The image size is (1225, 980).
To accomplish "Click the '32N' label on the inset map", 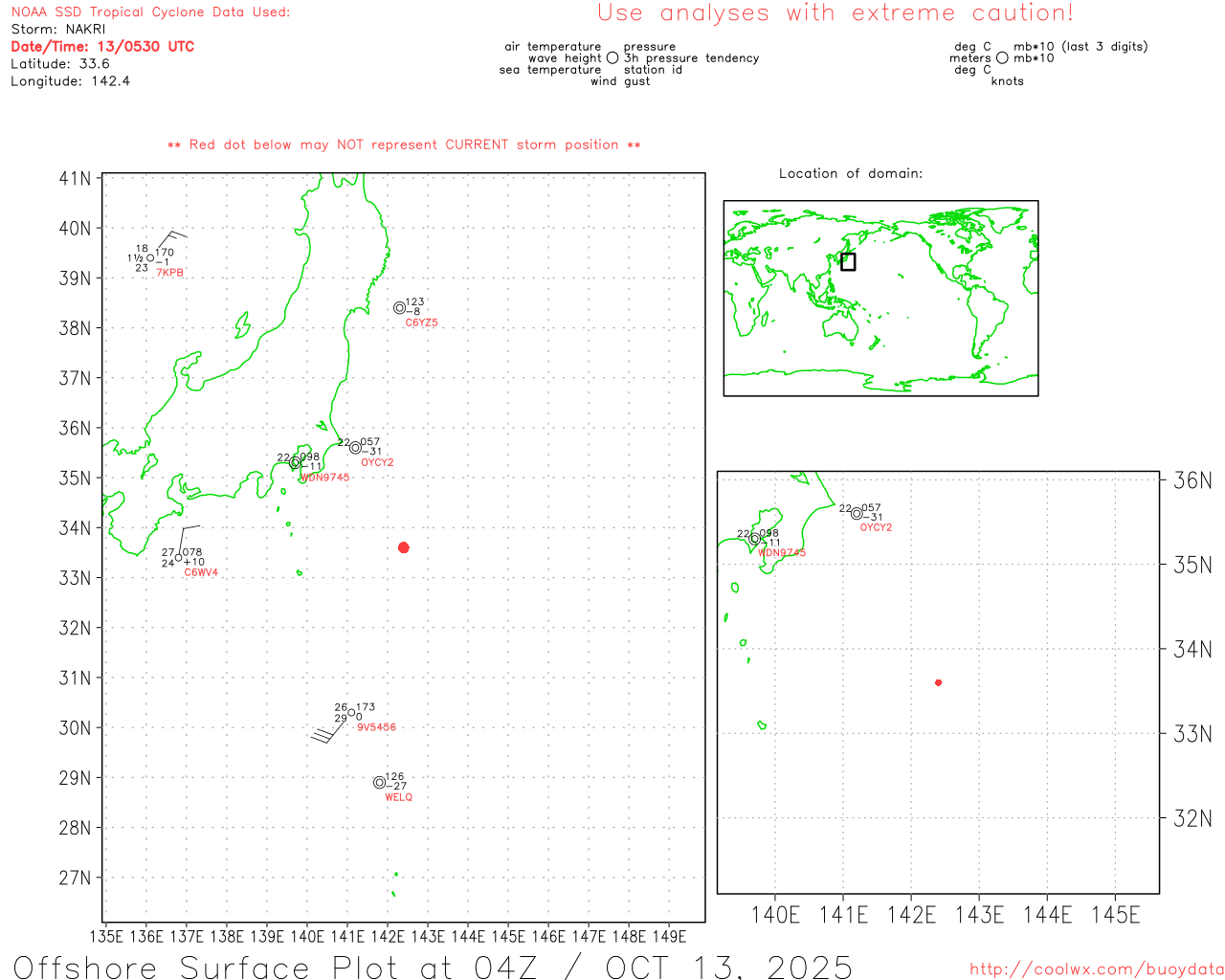I will [x=1193, y=818].
